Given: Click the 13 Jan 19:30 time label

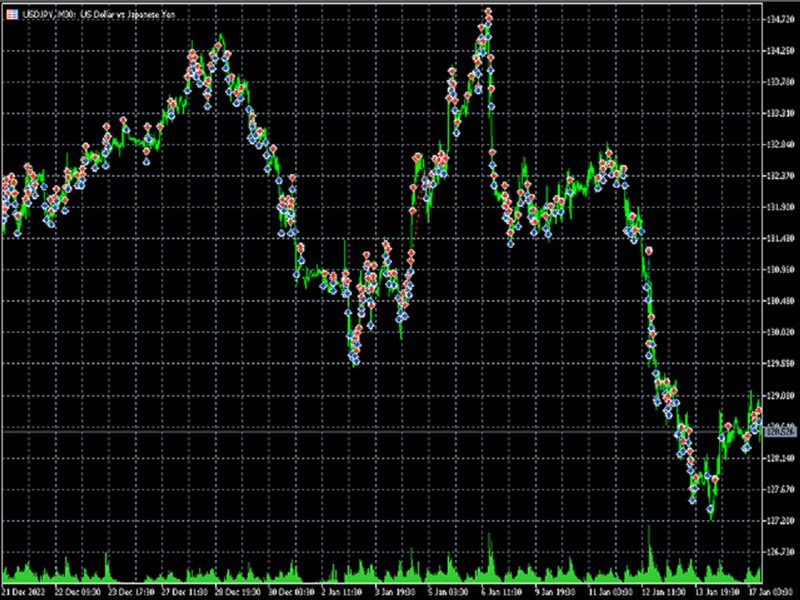Looking at the screenshot, I should 716,592.
